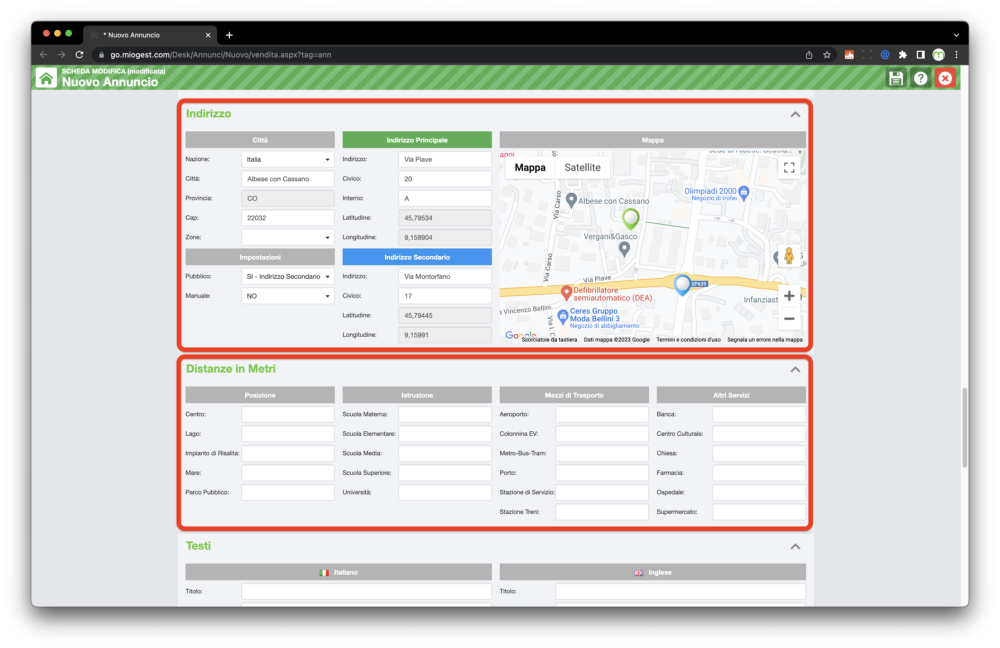
Task: Click the Banca distance field
Action: pos(759,415)
